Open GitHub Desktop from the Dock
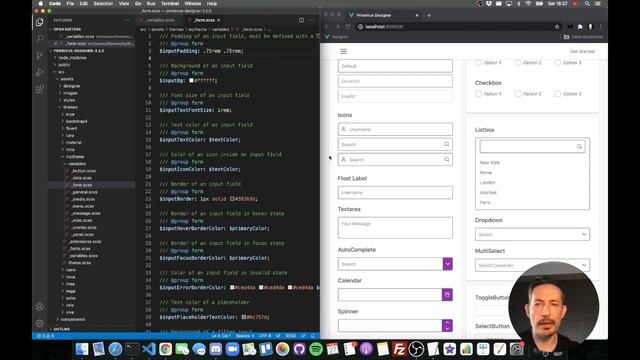 click(x=299, y=349)
